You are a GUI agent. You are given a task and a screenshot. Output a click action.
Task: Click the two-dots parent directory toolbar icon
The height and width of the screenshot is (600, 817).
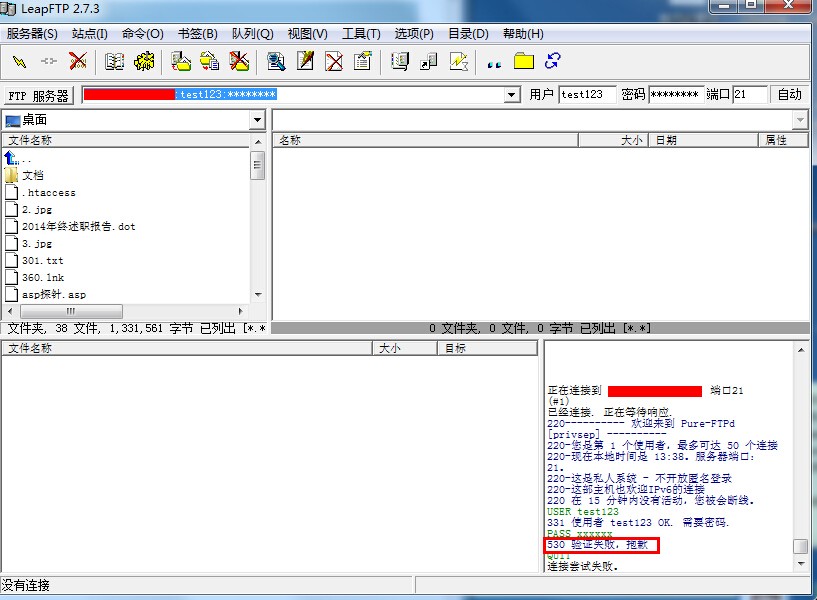(494, 64)
